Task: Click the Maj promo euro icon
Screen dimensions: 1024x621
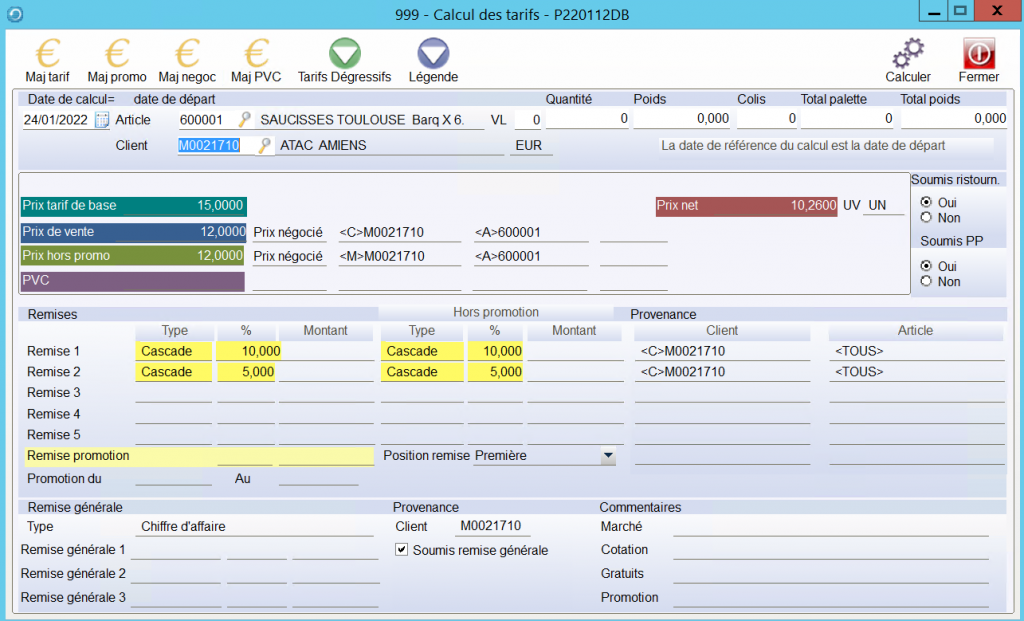Action: (117, 54)
